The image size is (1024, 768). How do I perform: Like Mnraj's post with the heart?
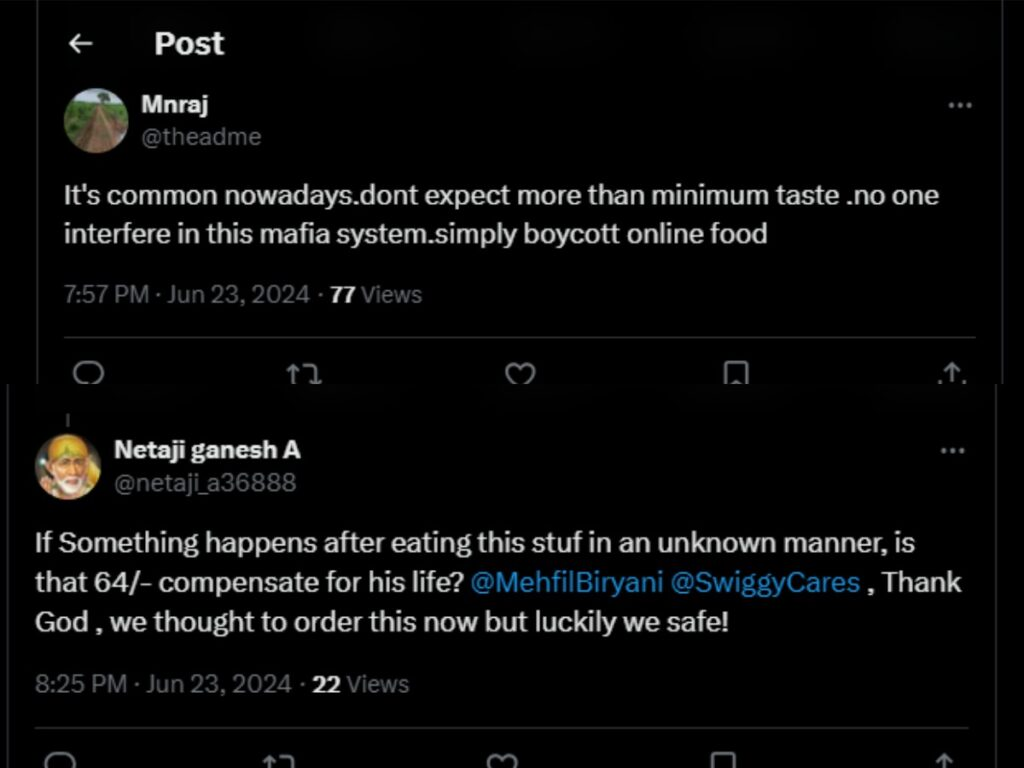pos(520,373)
